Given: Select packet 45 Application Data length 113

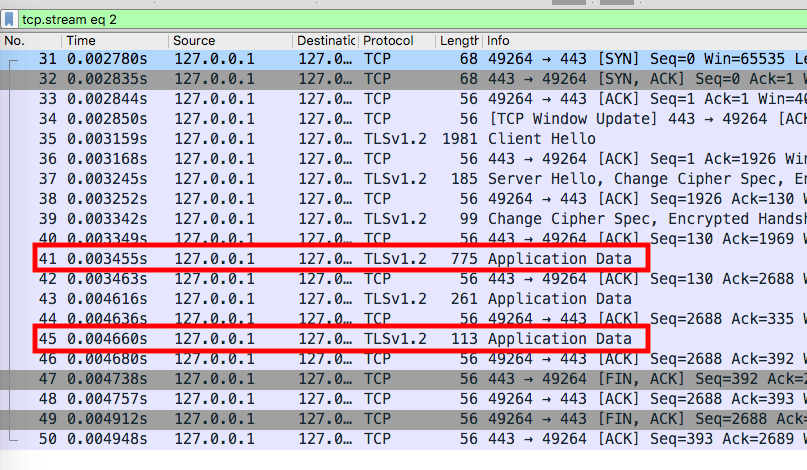Looking at the screenshot, I should (x=404, y=339).
